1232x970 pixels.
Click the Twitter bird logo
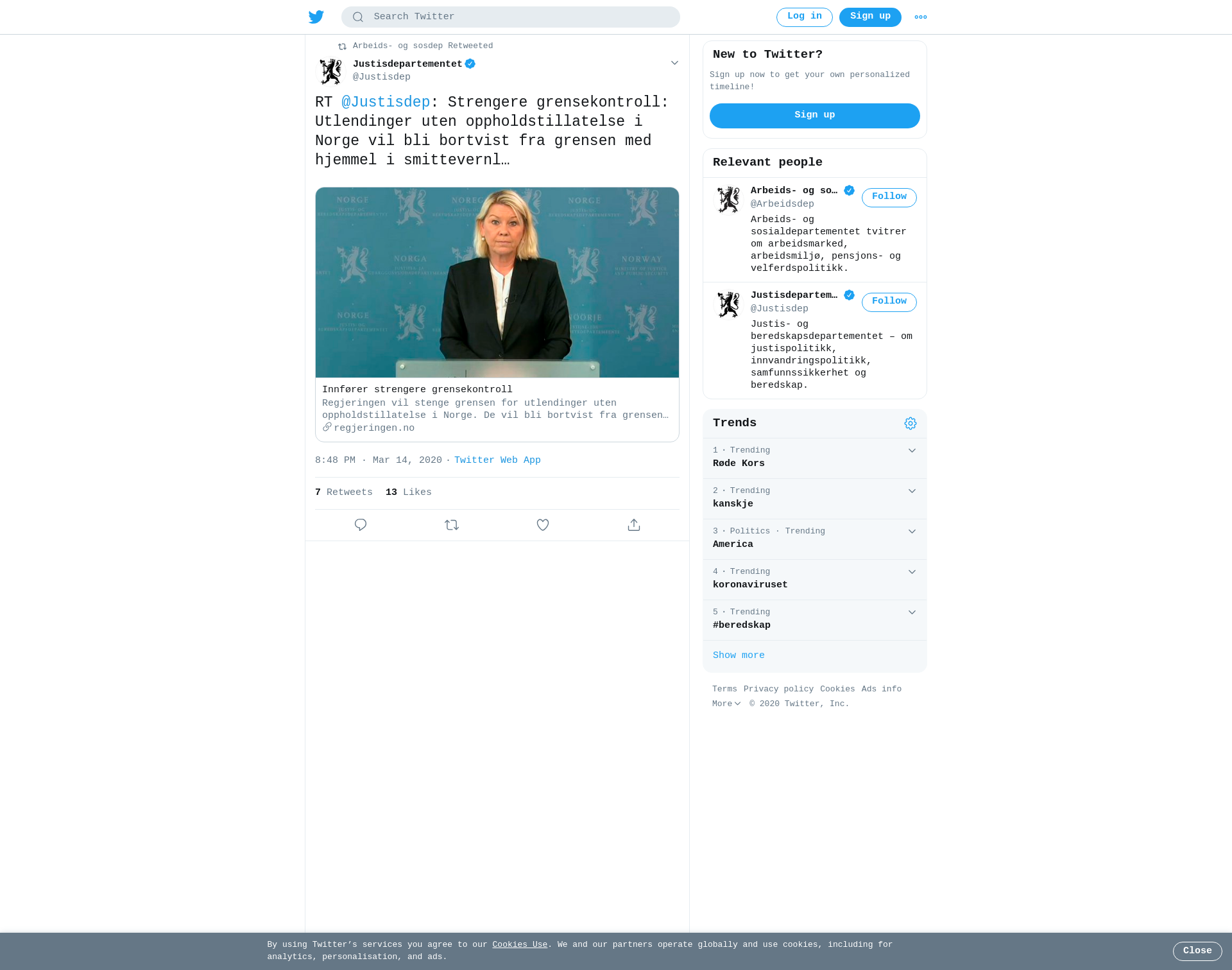point(316,17)
